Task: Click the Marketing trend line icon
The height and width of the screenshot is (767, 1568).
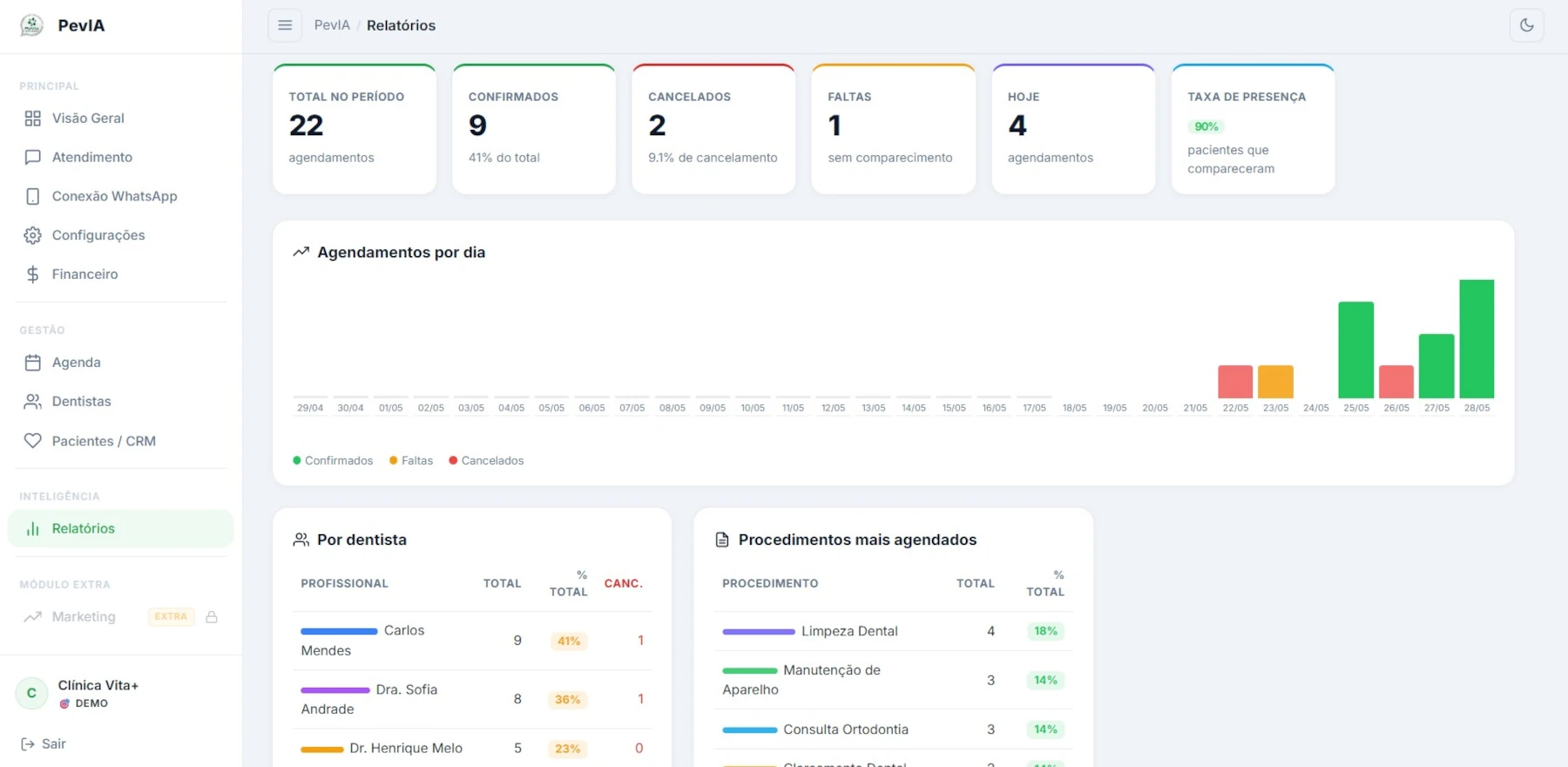Action: point(33,617)
